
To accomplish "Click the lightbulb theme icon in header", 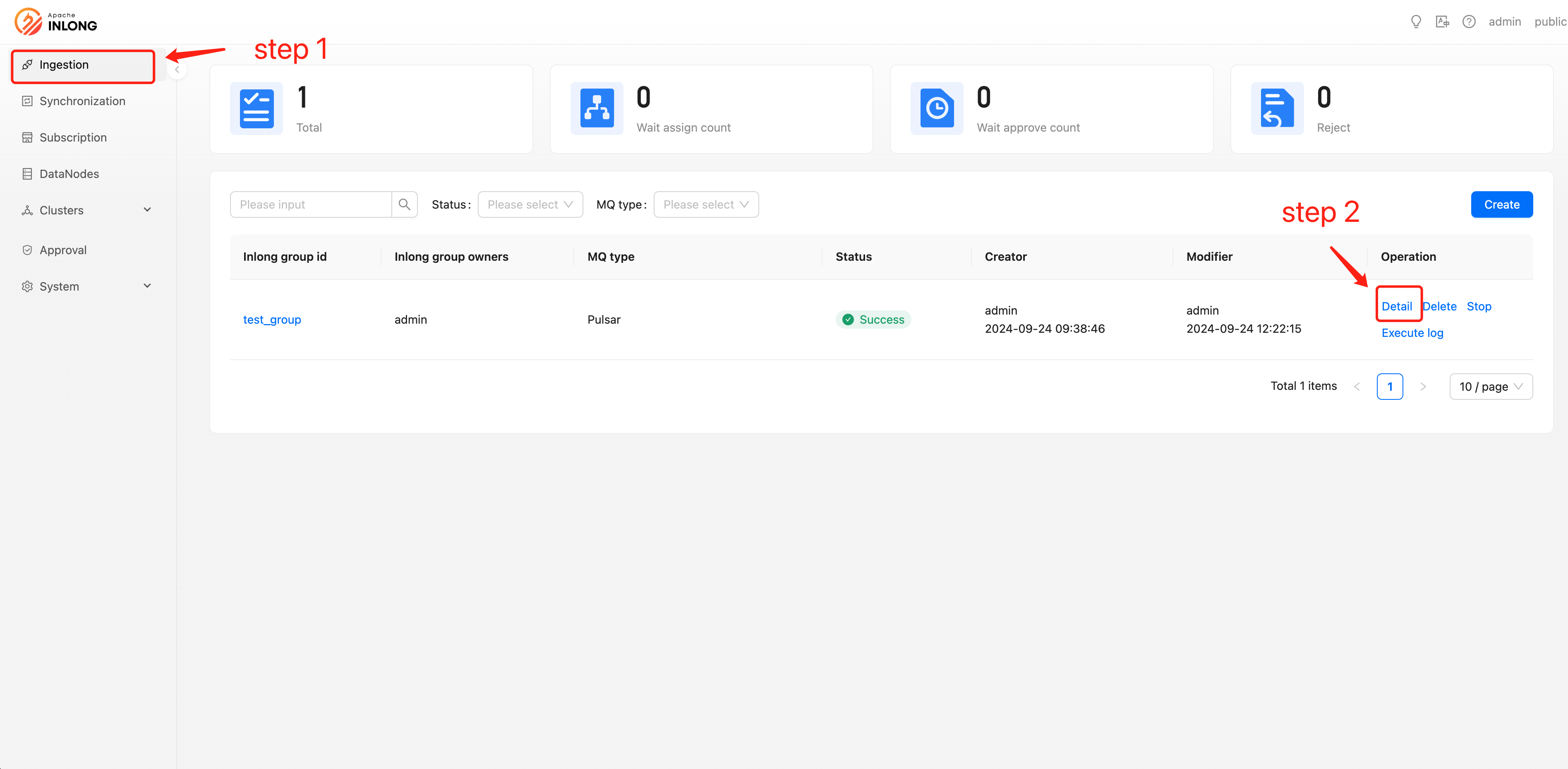I will [x=1416, y=22].
